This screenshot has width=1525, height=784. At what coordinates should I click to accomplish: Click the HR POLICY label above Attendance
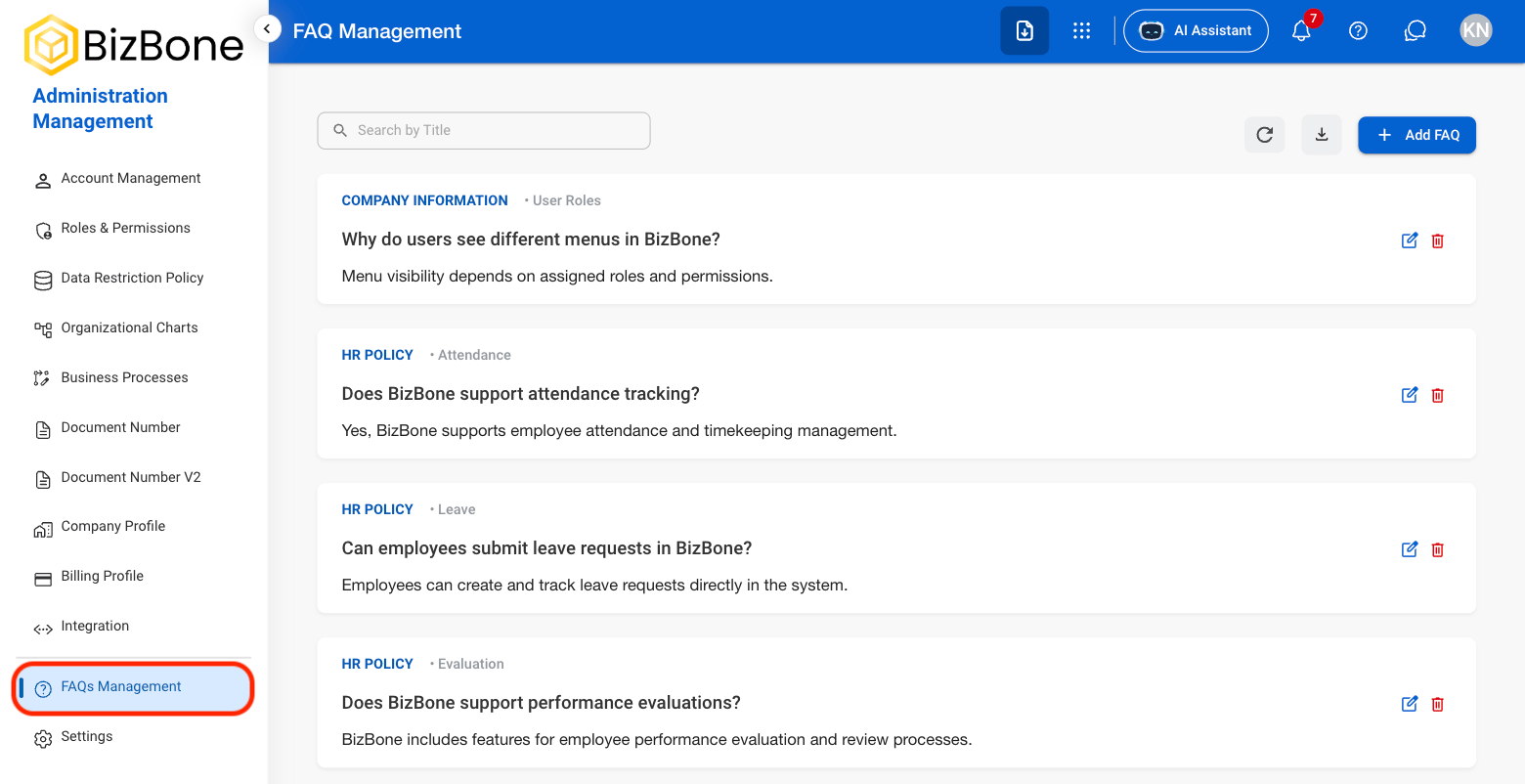[377, 355]
